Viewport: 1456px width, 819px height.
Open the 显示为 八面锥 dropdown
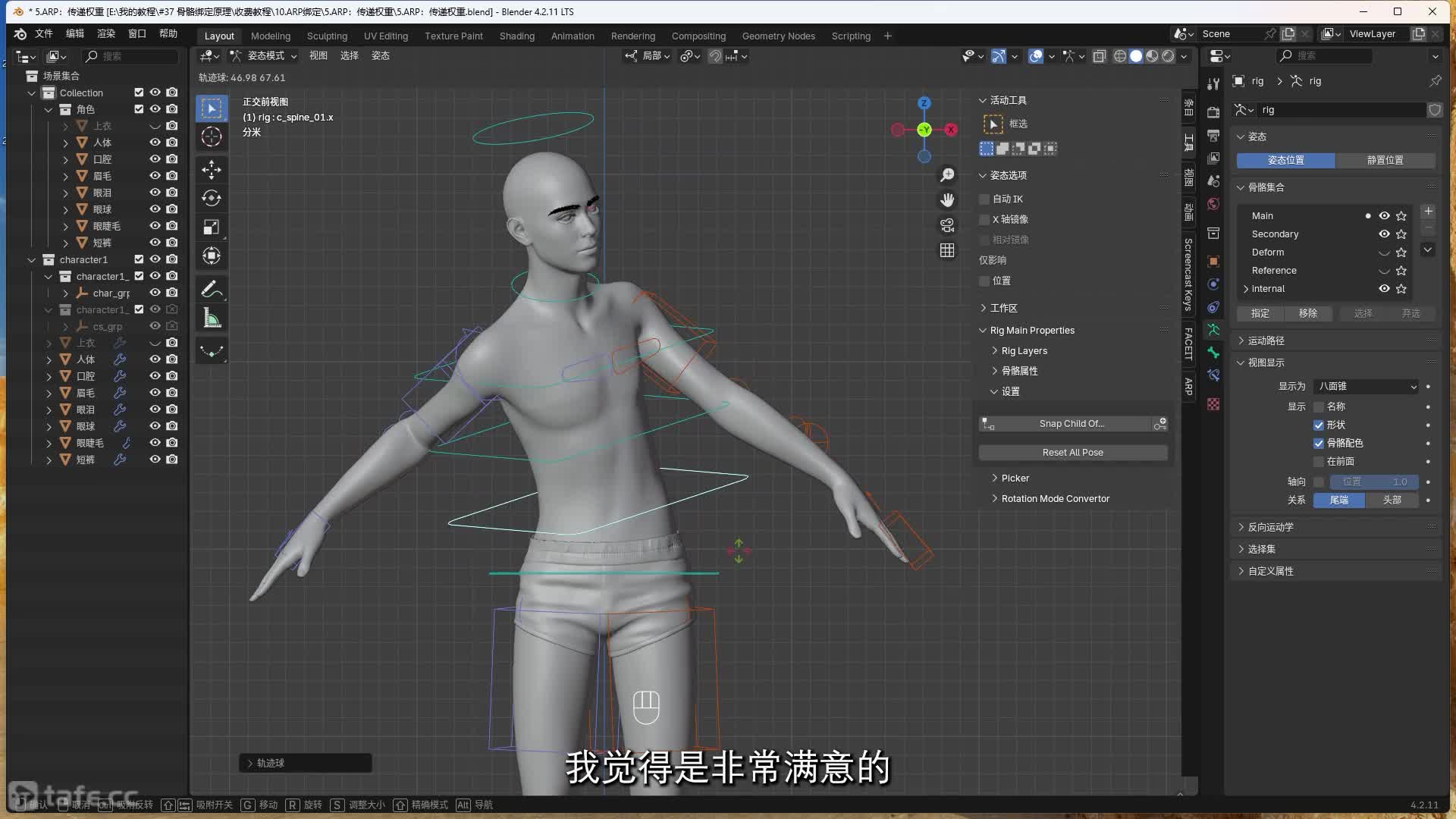(x=1367, y=386)
